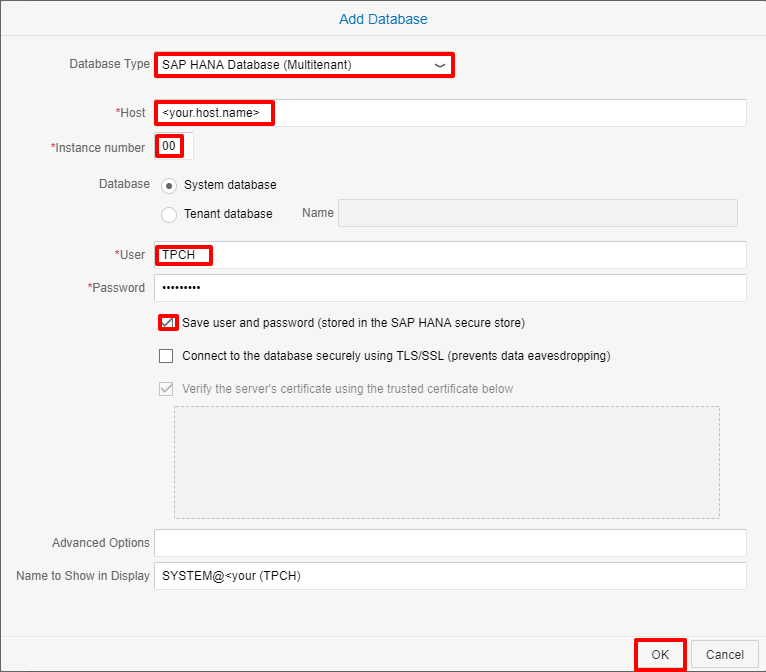Select the System database radio button

tap(169, 186)
